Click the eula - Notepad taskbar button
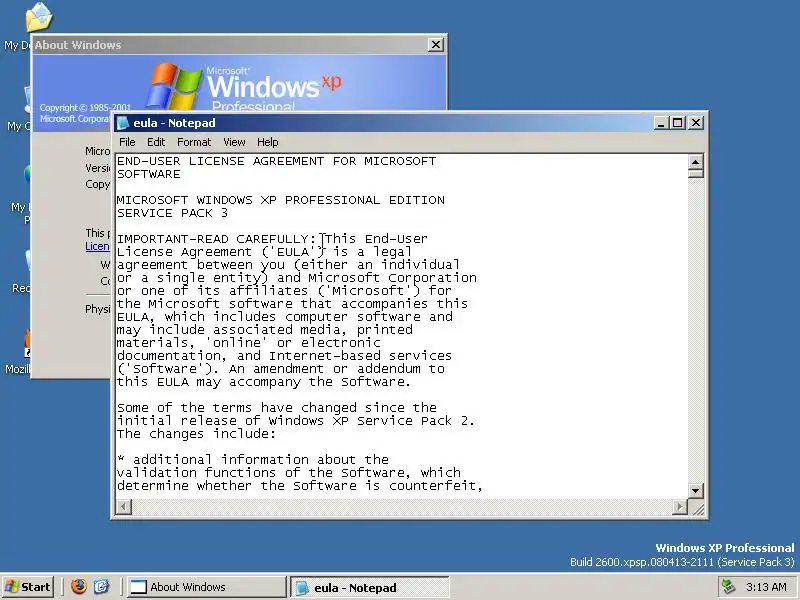This screenshot has width=800, height=600. [370, 587]
